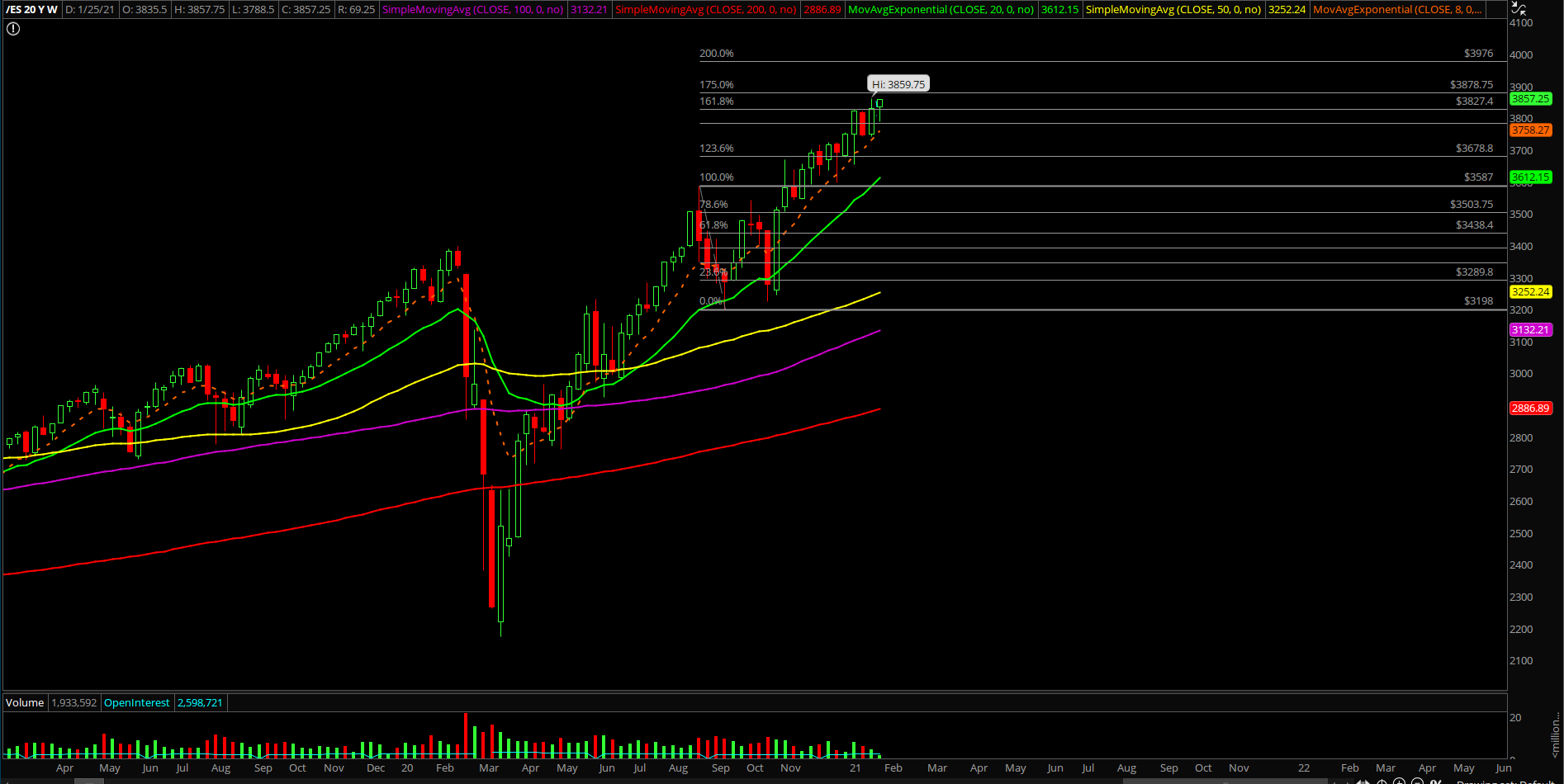1564x784 pixels.
Task: Click the C: 3857.25 close value
Action: coord(306,10)
